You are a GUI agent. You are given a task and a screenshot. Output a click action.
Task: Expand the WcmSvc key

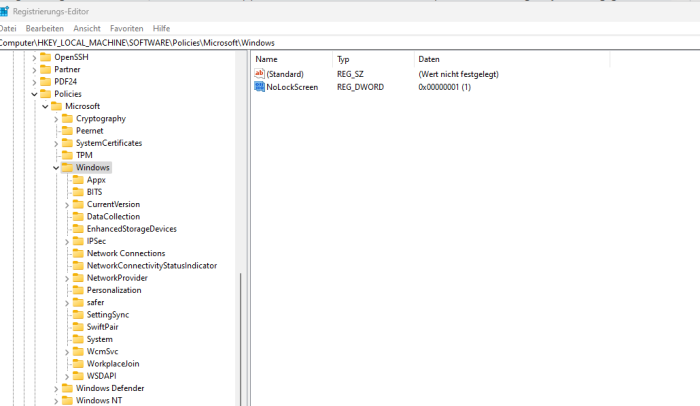tap(67, 352)
